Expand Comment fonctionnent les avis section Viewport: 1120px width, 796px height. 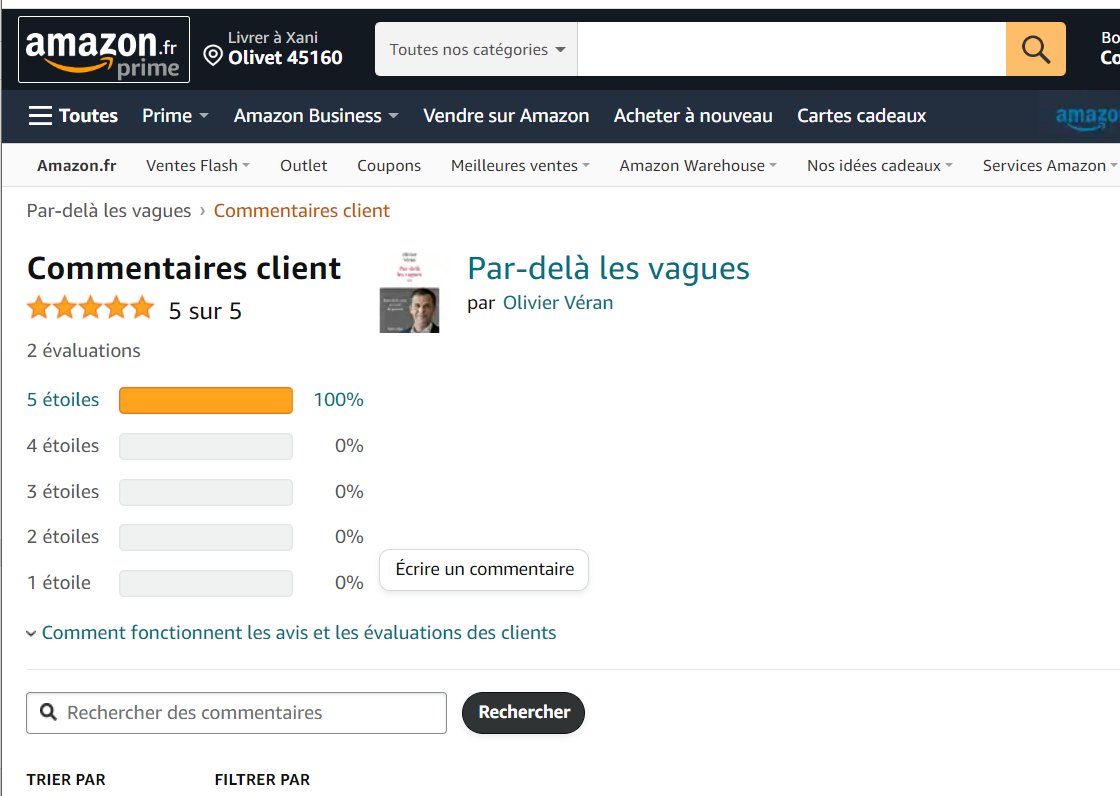coord(291,633)
